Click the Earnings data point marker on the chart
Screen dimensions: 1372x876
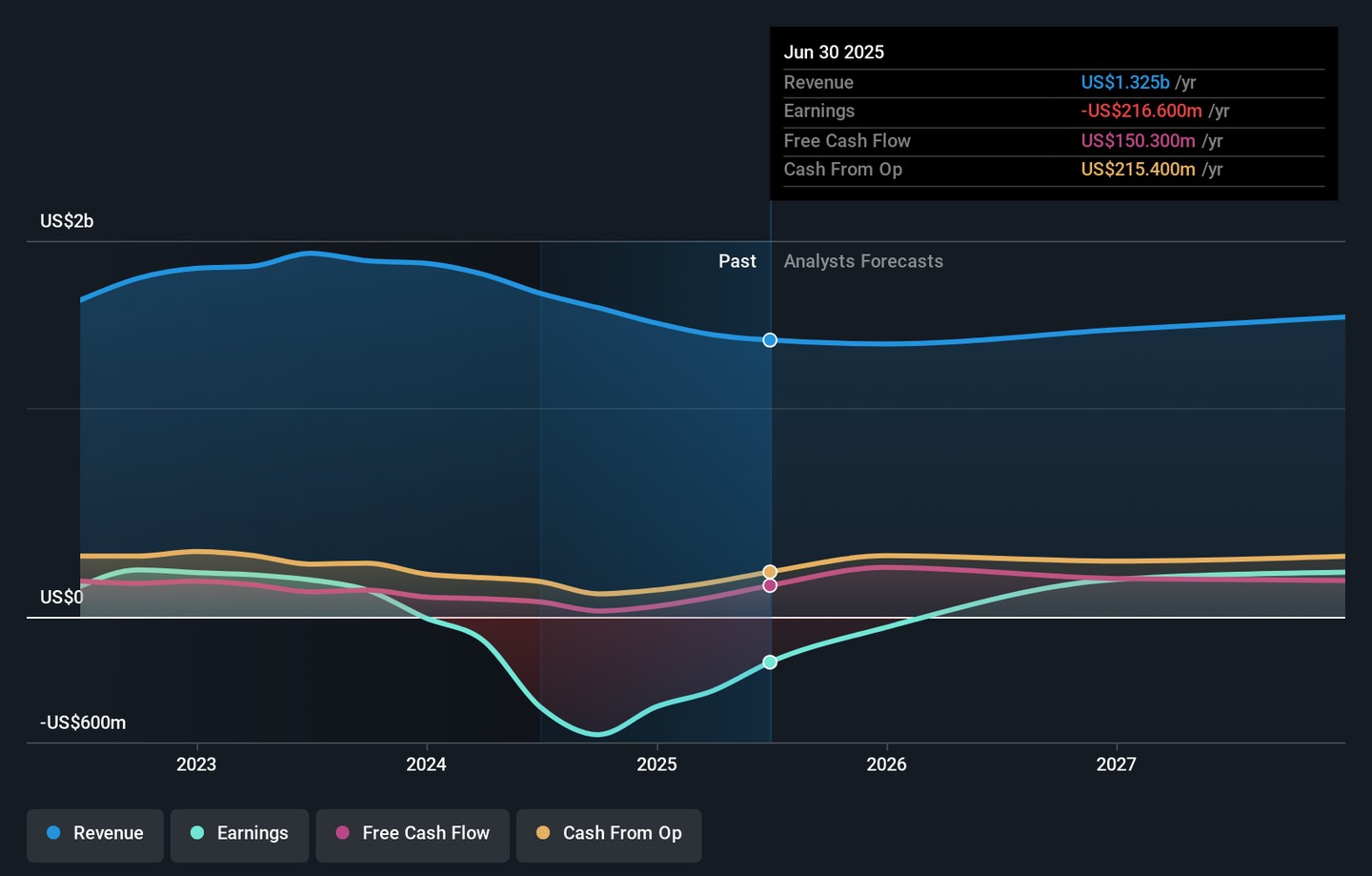click(x=770, y=662)
